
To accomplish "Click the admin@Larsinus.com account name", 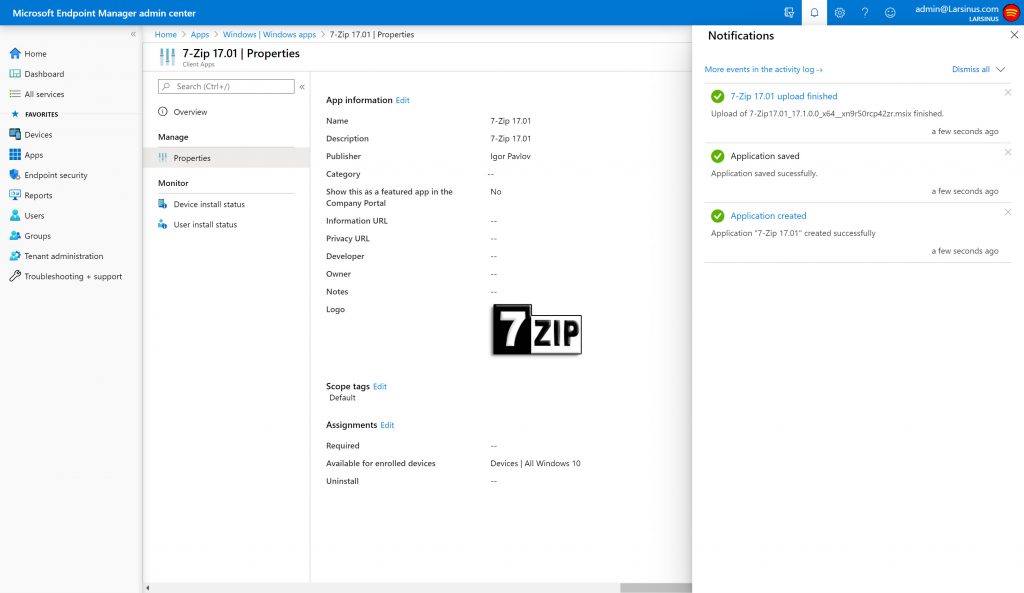I will 957,8.
